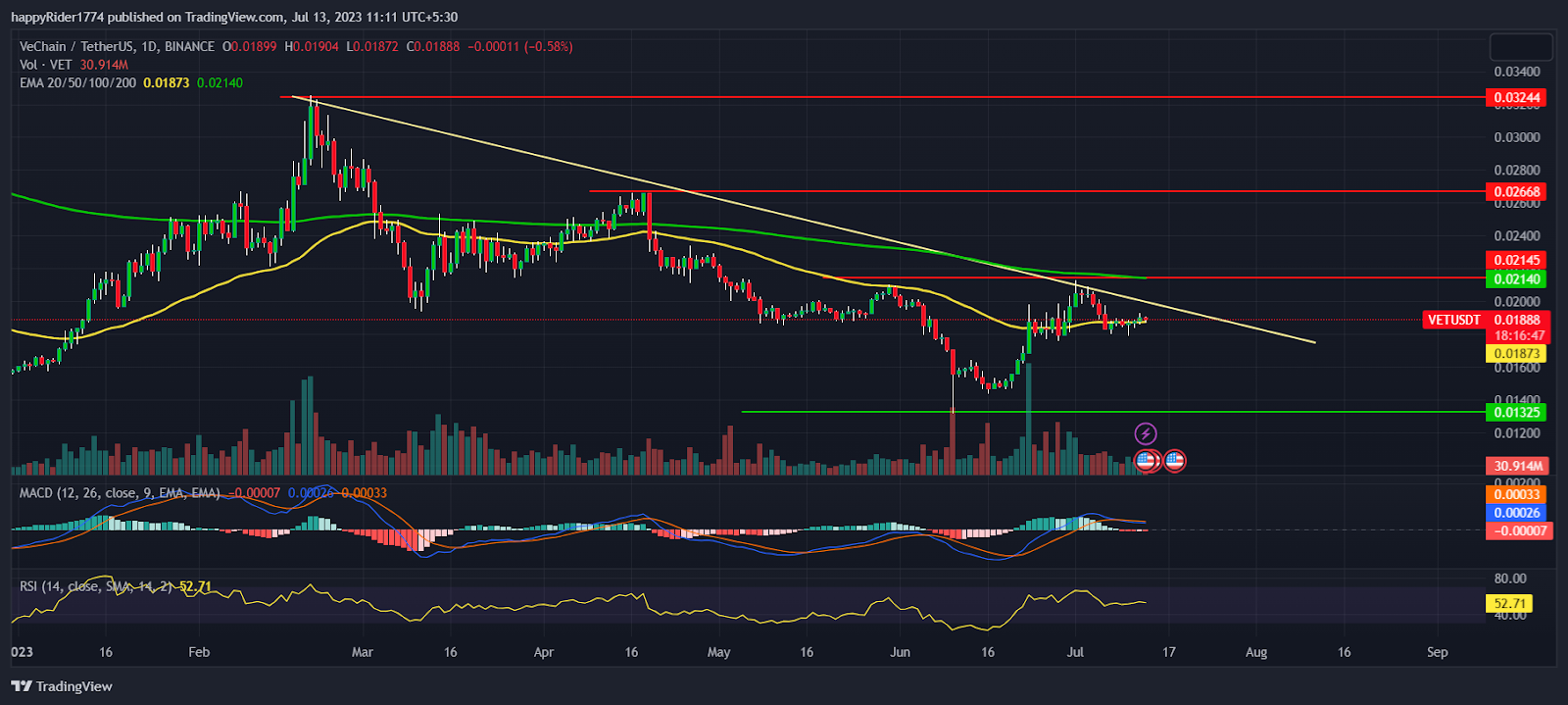
Task: Click the 0.03400 price scale value
Action: (x=1516, y=72)
